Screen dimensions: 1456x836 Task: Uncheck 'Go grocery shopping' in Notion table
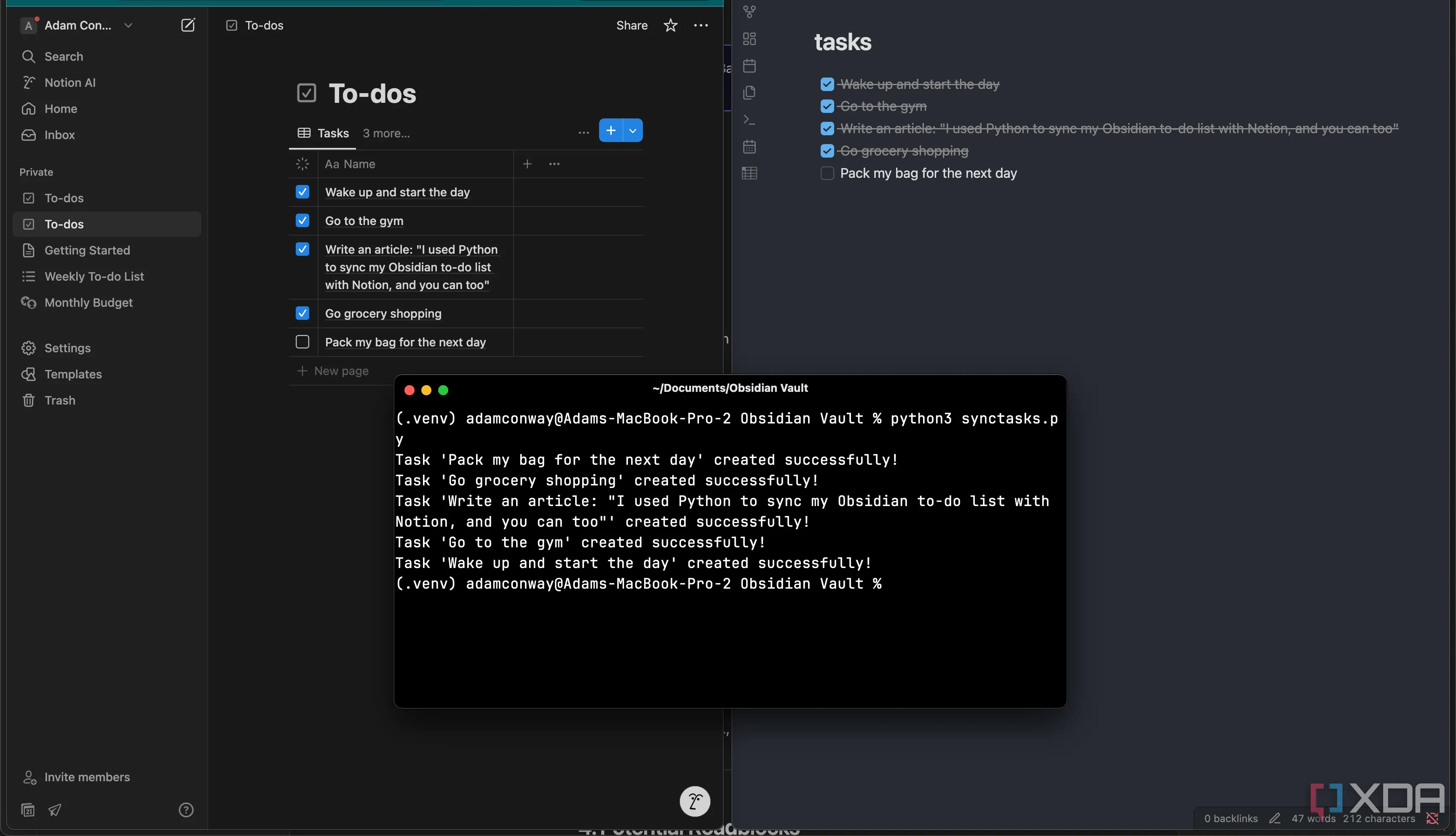point(302,313)
